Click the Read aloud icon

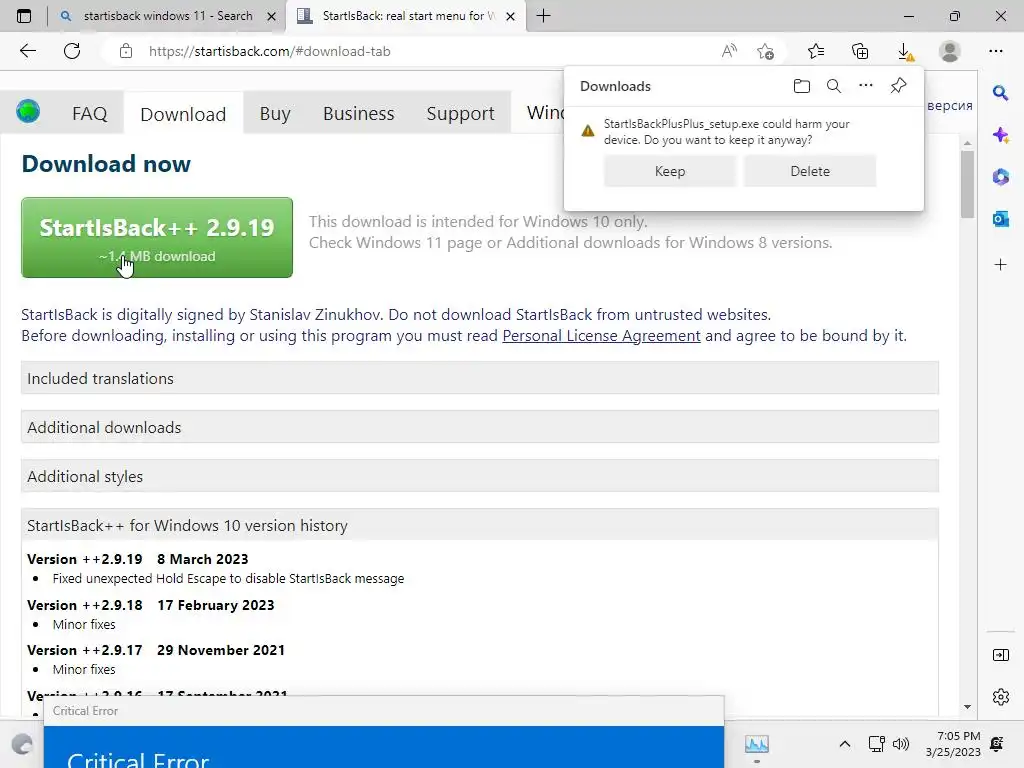729,51
